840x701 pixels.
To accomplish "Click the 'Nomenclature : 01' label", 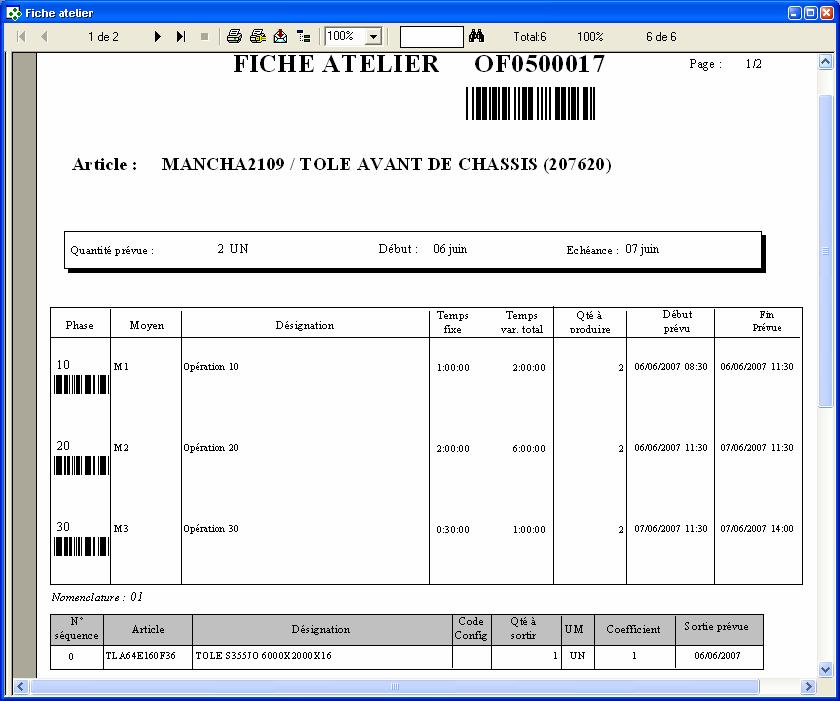I will 97,597.
